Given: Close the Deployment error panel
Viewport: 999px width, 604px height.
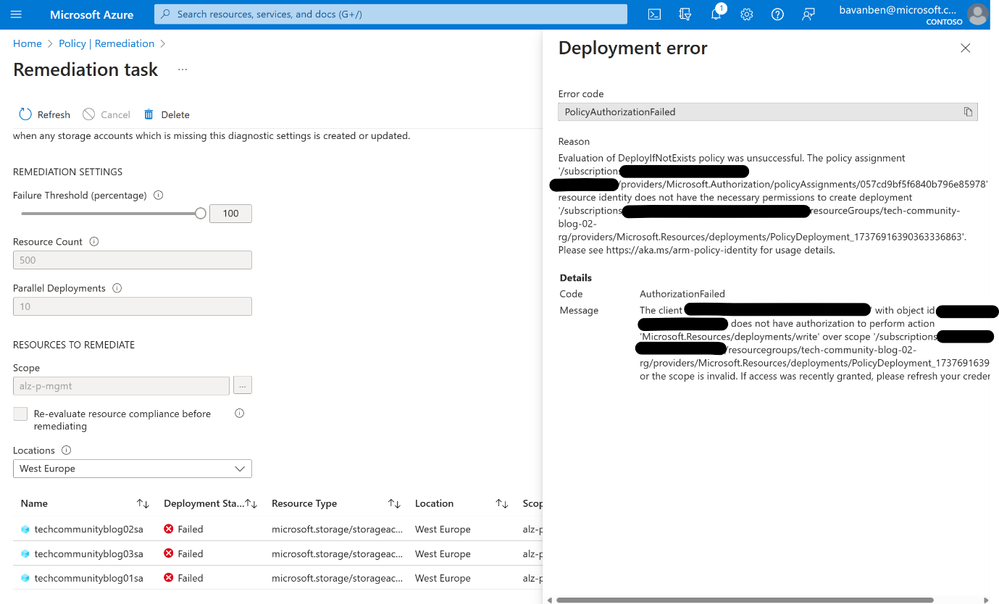Looking at the screenshot, I should tap(965, 48).
